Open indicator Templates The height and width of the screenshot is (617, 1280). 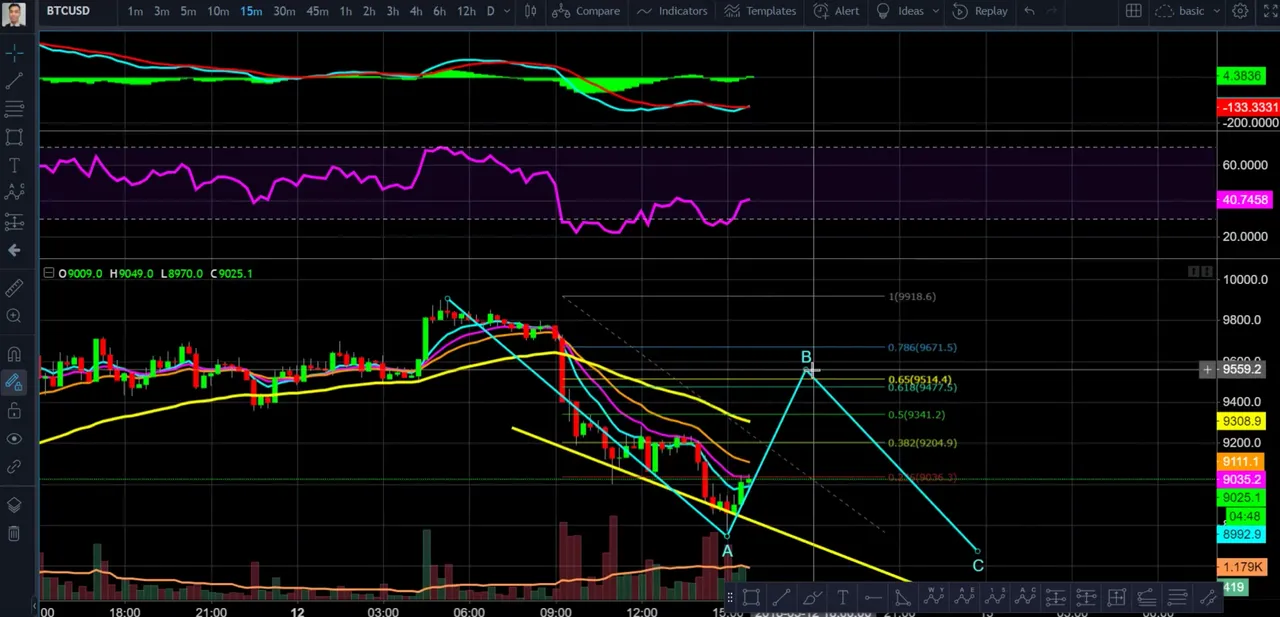[760, 11]
